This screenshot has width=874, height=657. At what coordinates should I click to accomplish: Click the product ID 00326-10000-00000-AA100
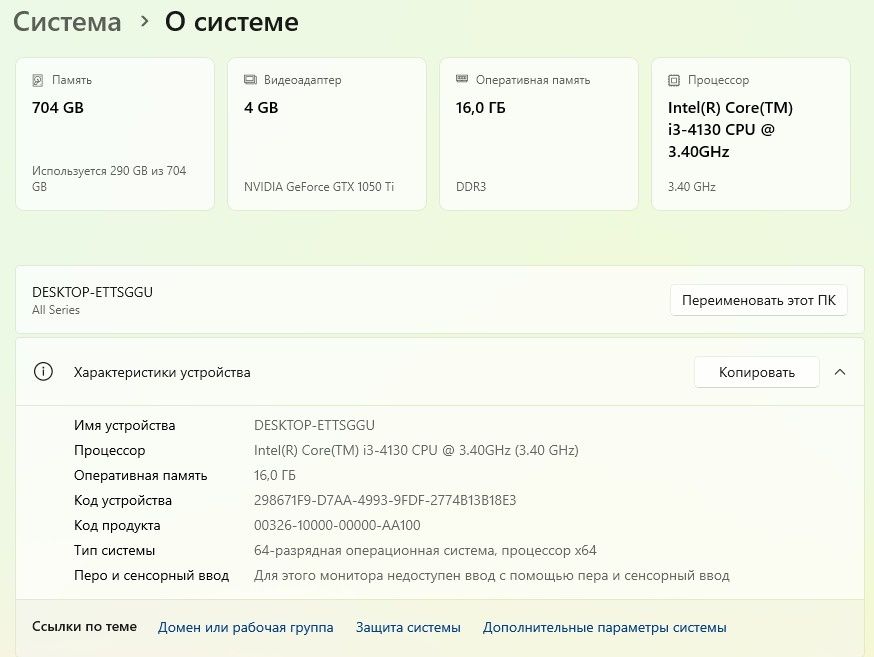pyautogui.click(x=337, y=525)
